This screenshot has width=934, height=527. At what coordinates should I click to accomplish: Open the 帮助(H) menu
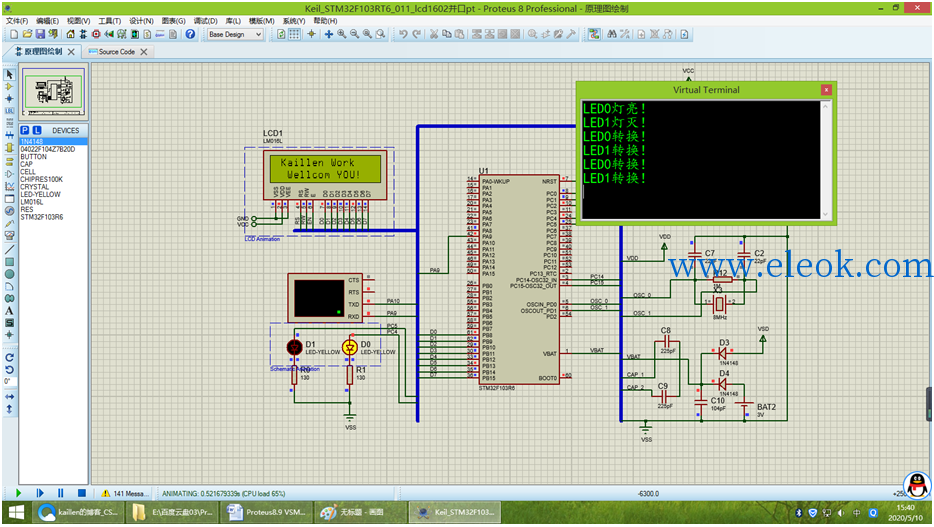pyautogui.click(x=325, y=21)
